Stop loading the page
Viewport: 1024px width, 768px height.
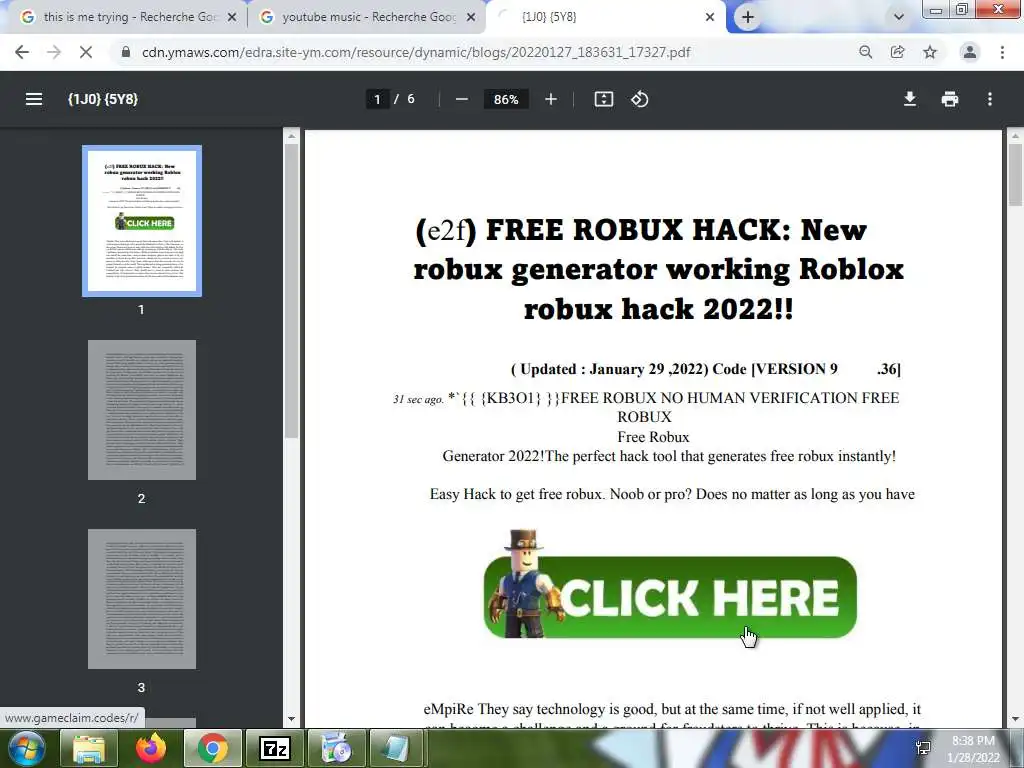click(86, 52)
